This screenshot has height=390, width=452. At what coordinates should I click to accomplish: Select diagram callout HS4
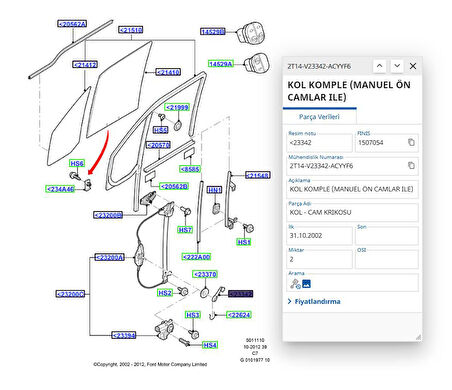click(x=210, y=345)
